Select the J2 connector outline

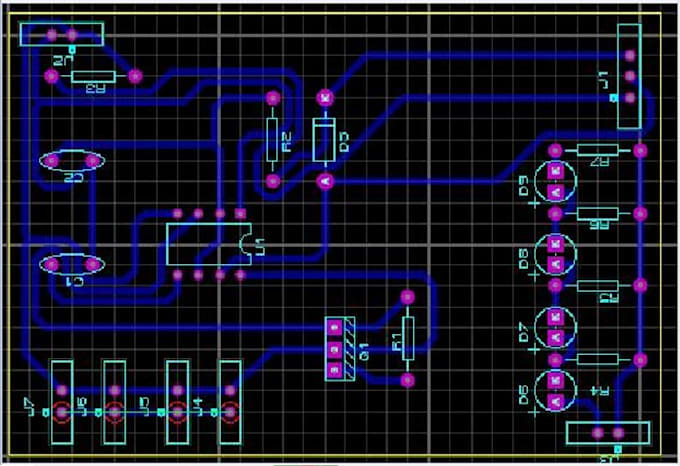click(x=62, y=34)
